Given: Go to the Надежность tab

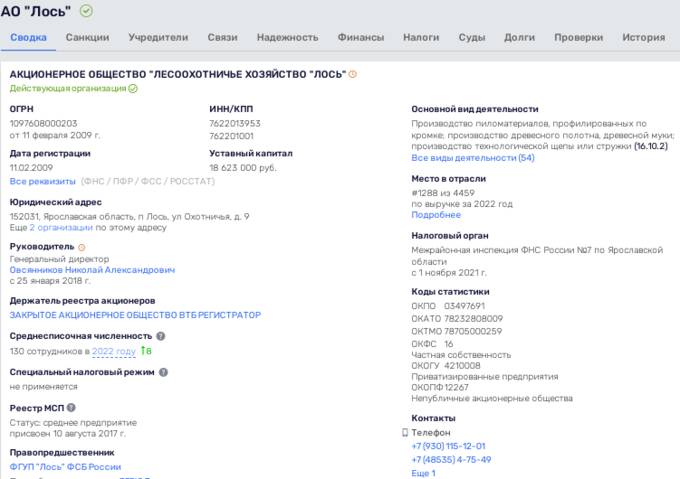Looking at the screenshot, I should [288, 38].
